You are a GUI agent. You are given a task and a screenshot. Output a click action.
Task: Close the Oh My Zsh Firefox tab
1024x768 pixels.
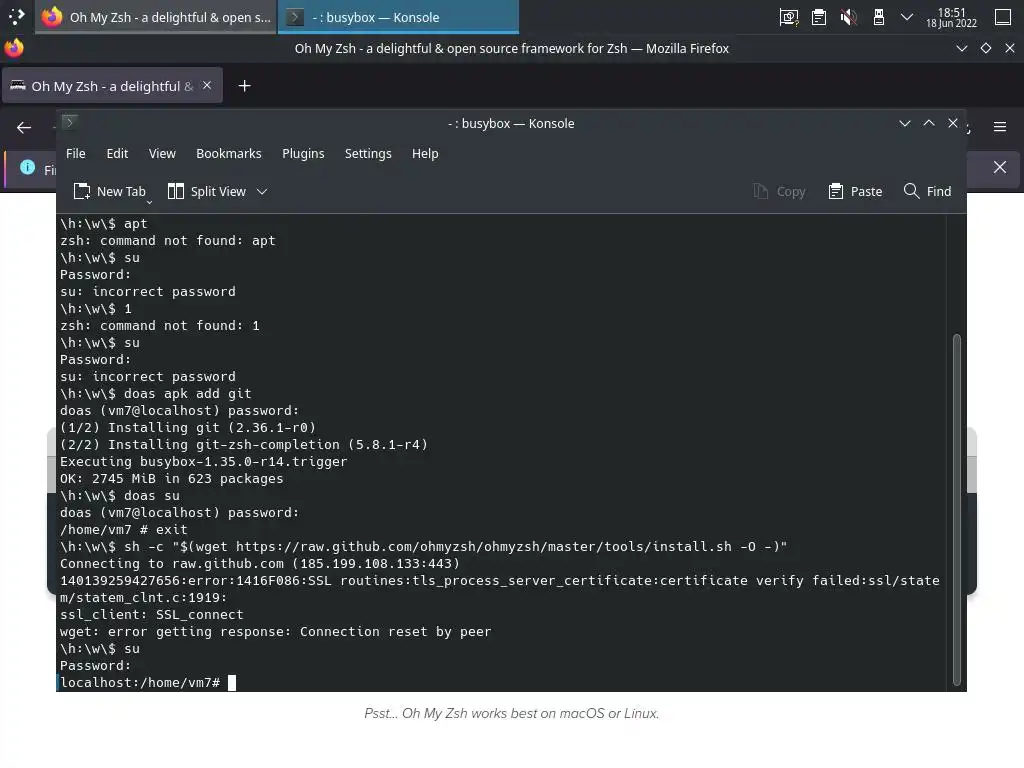[x=207, y=86]
